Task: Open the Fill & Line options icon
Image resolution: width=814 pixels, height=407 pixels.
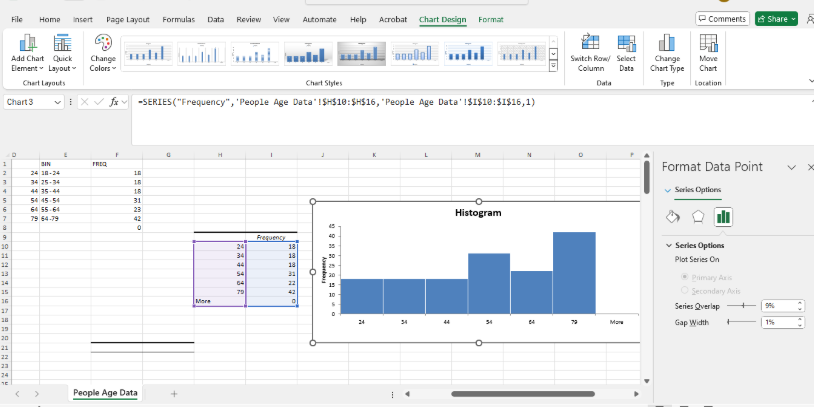Action: (x=672, y=216)
